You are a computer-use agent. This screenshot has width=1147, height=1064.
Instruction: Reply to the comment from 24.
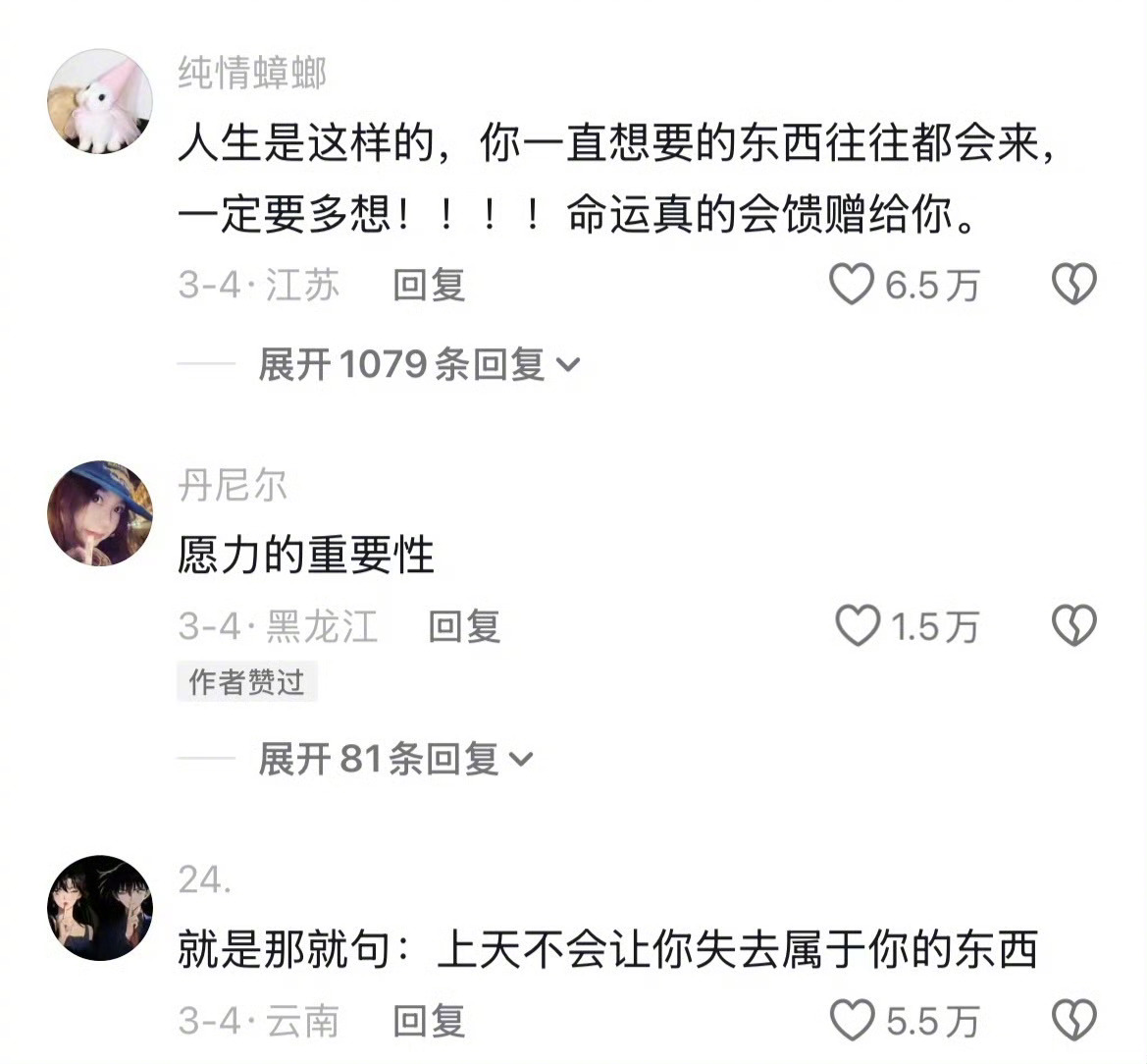[429, 1021]
